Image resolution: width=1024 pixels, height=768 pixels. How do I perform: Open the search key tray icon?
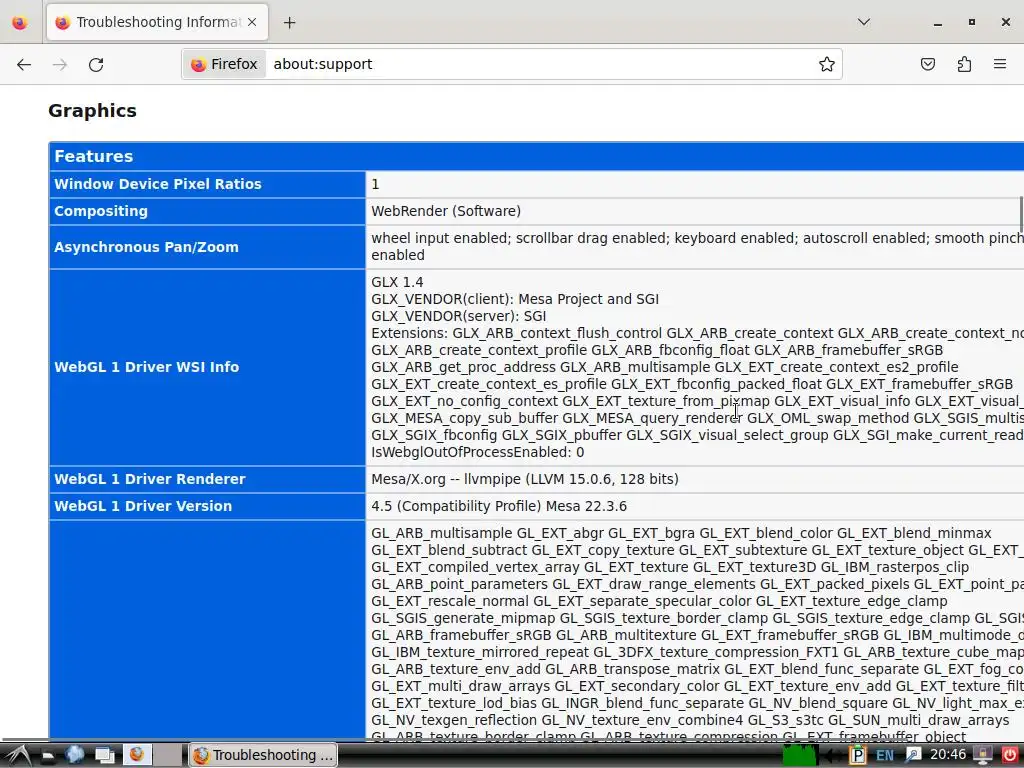click(x=912, y=756)
